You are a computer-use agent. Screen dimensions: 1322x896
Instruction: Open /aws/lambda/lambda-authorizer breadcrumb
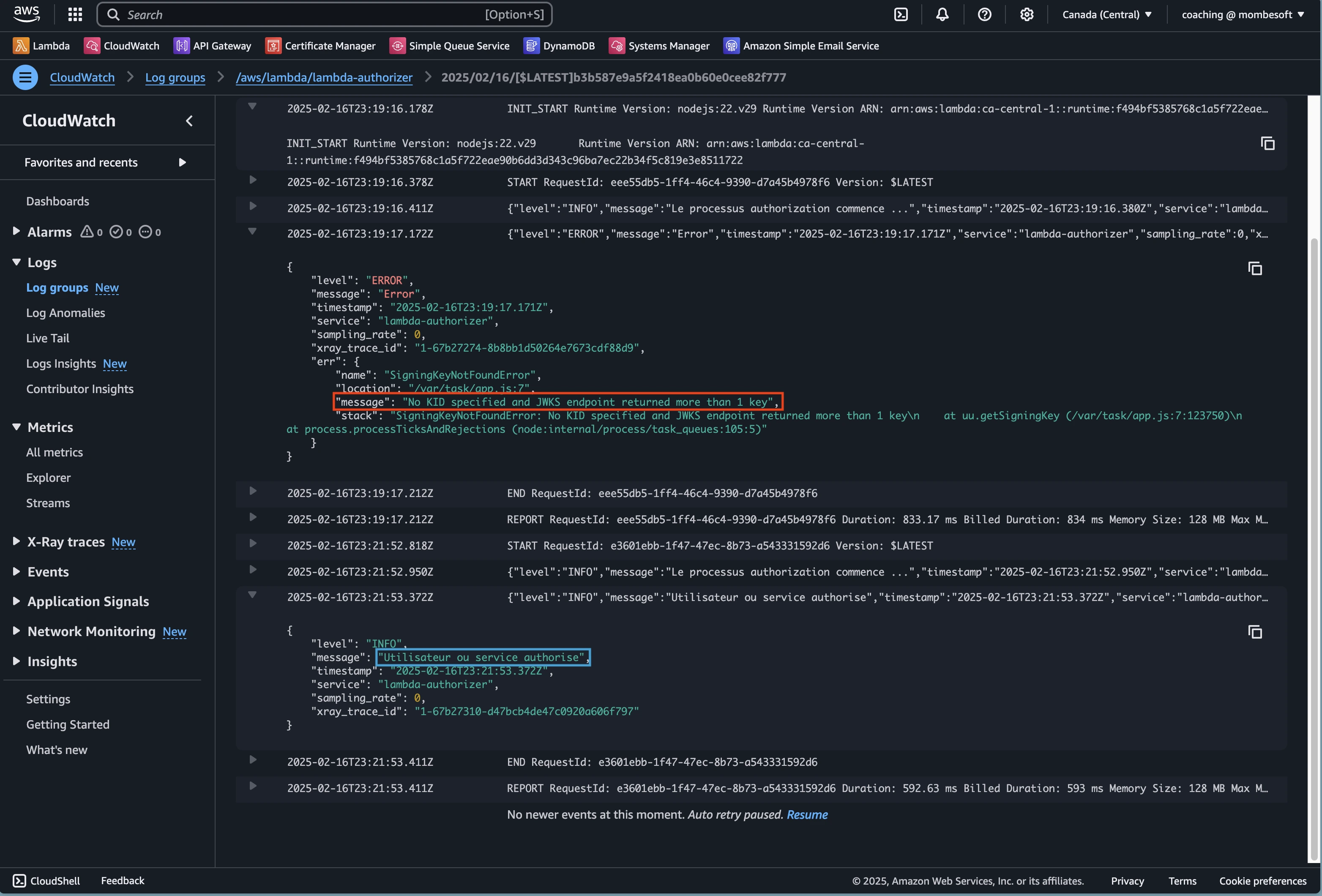coord(324,77)
